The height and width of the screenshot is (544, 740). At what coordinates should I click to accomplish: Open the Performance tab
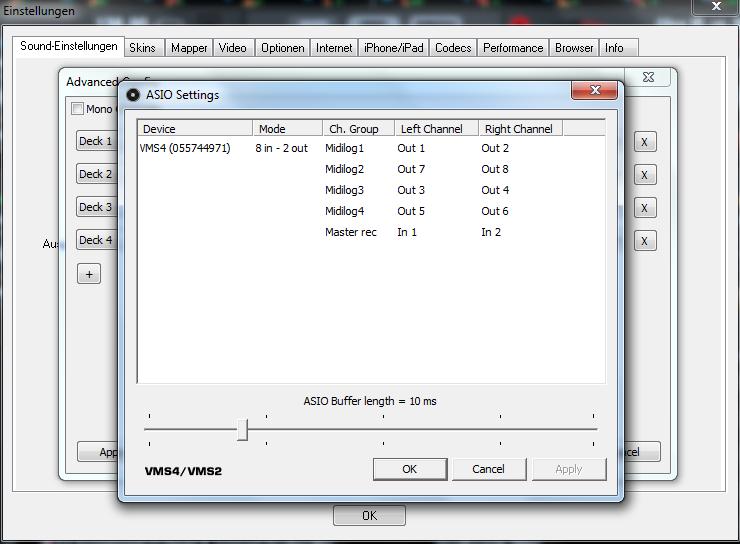pos(513,48)
